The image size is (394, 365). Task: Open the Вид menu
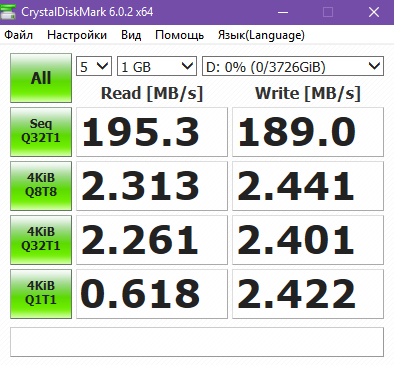click(x=131, y=35)
